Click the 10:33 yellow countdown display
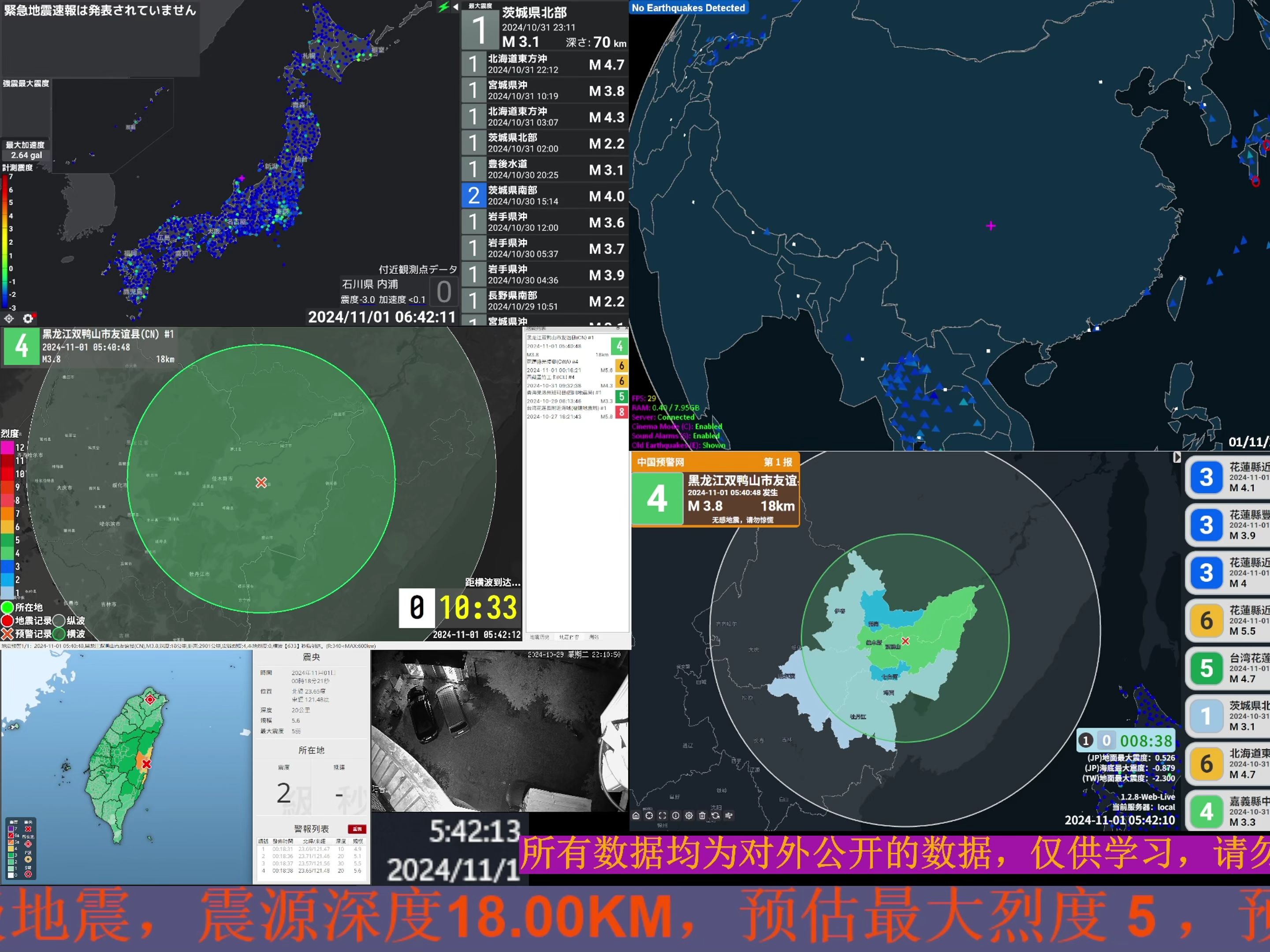Image resolution: width=1270 pixels, height=952 pixels. [478, 607]
